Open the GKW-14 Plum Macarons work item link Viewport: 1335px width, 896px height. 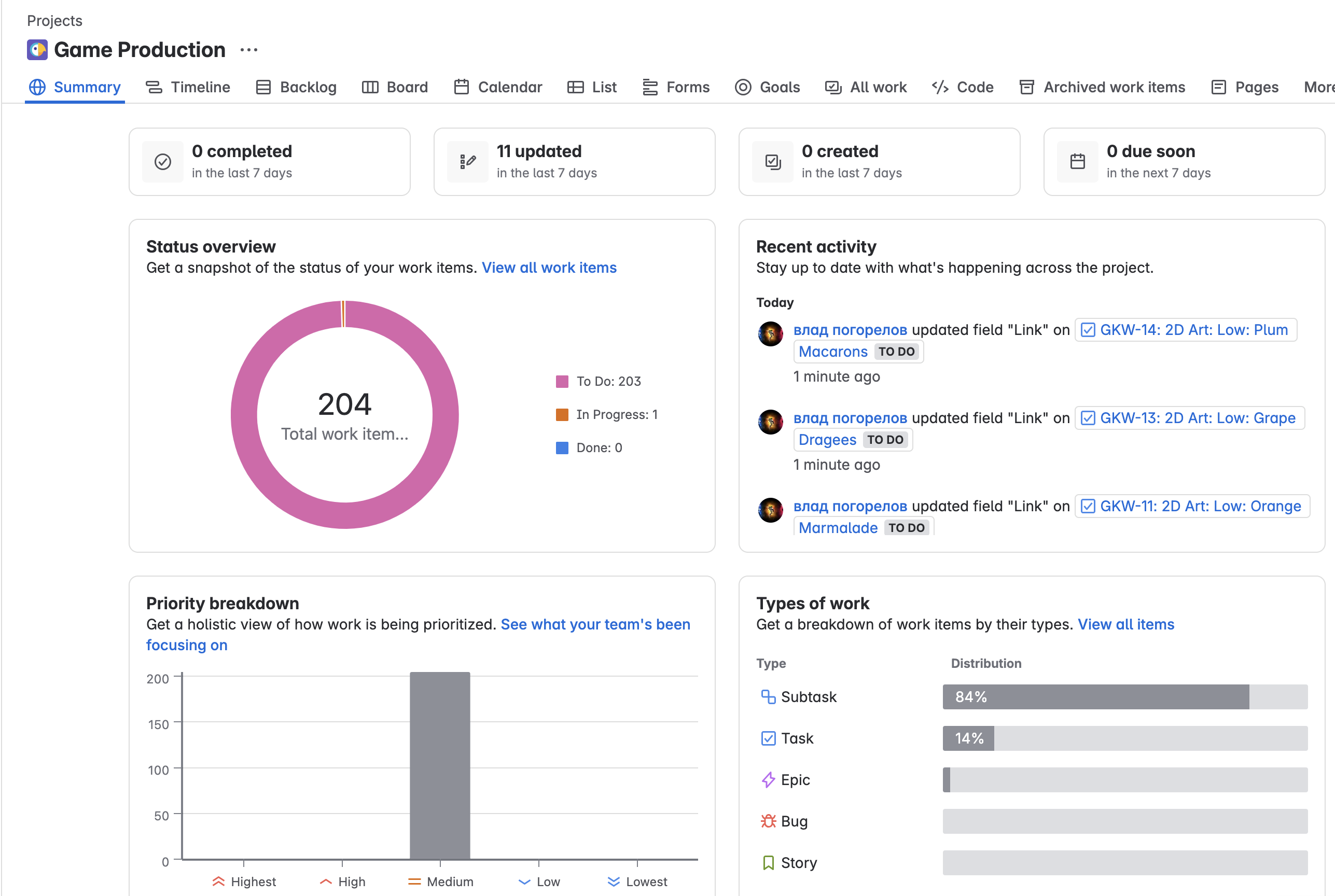1193,330
